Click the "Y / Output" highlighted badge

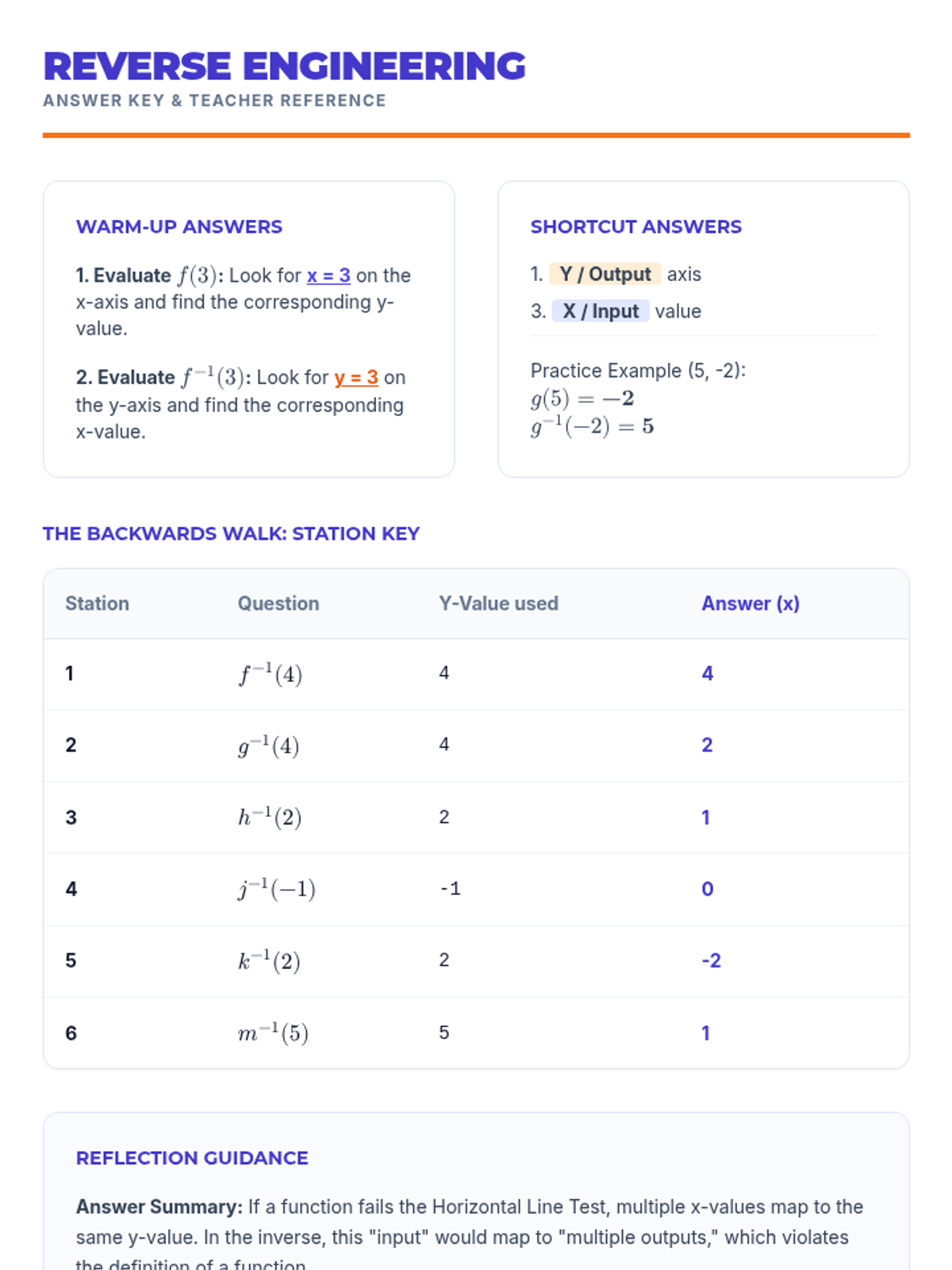pos(605,274)
